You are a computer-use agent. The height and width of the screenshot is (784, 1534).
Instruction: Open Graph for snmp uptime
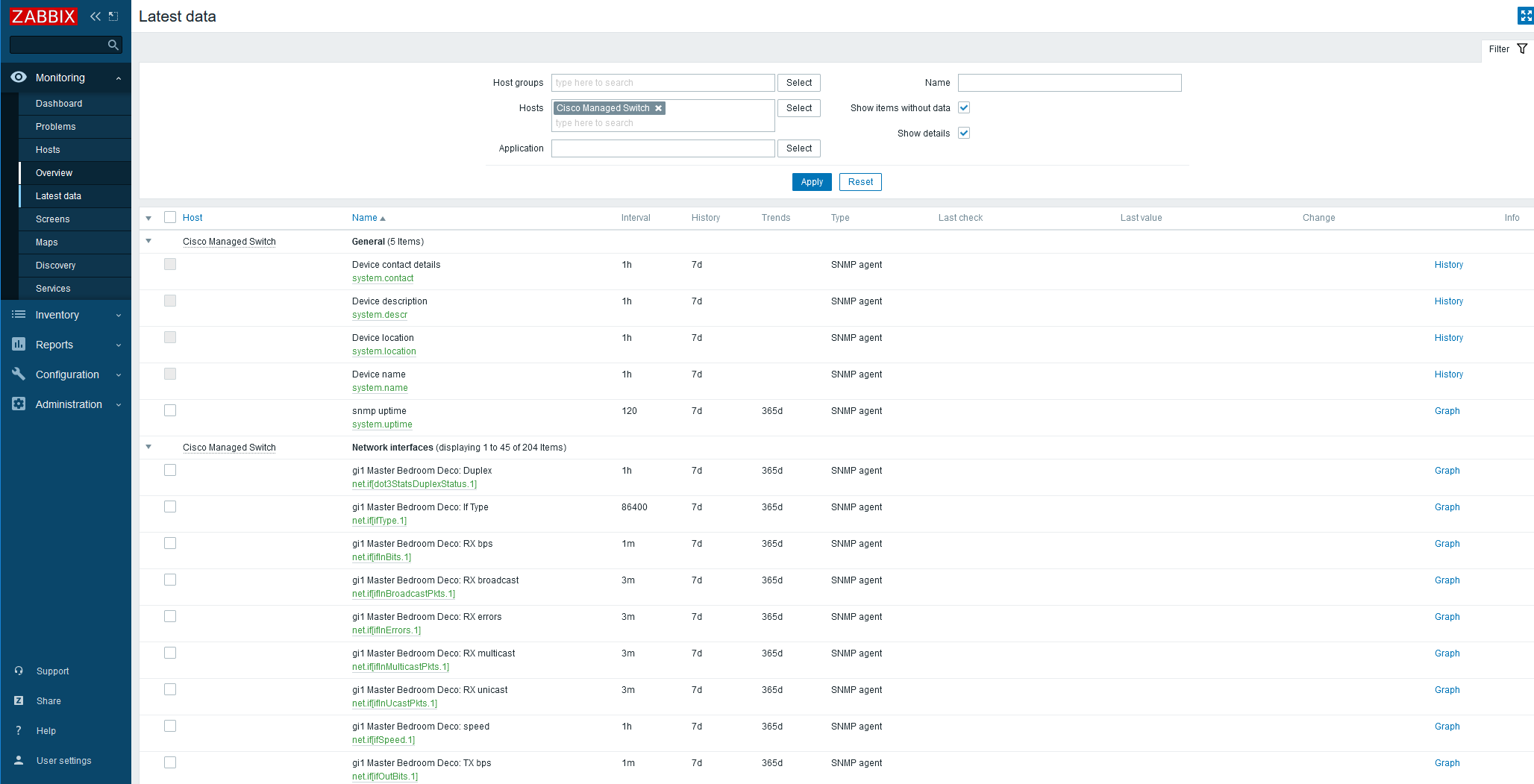(1447, 411)
